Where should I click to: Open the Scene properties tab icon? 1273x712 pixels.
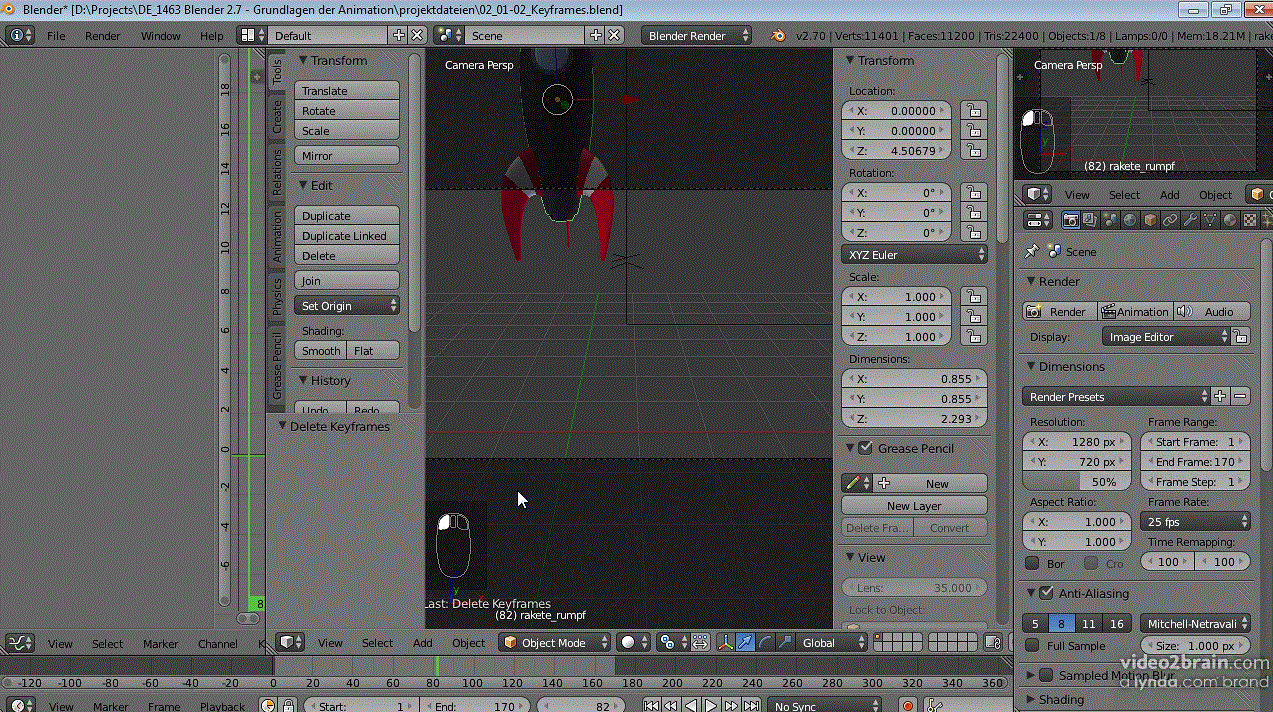tap(1110, 220)
